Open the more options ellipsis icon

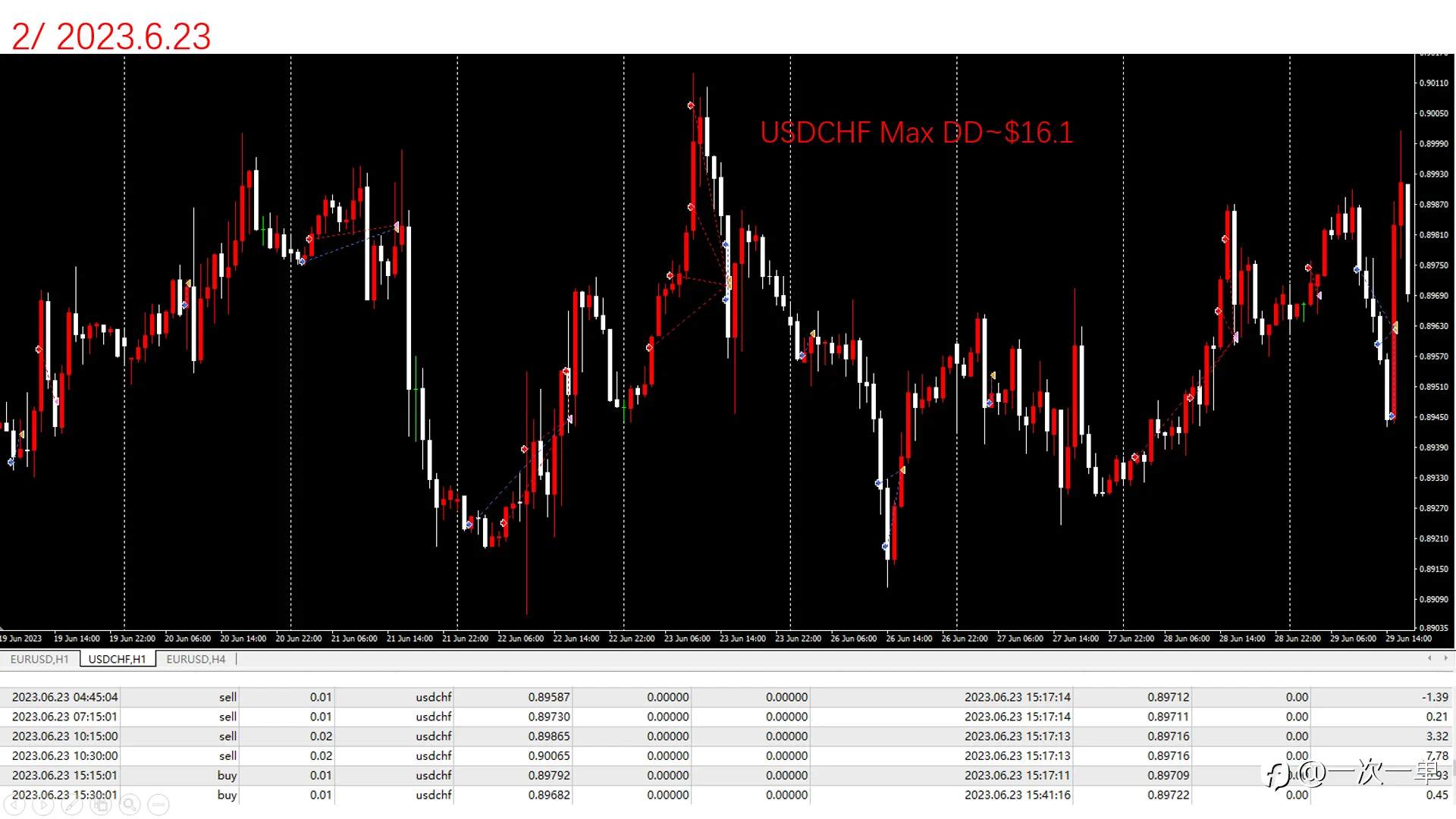[158, 805]
